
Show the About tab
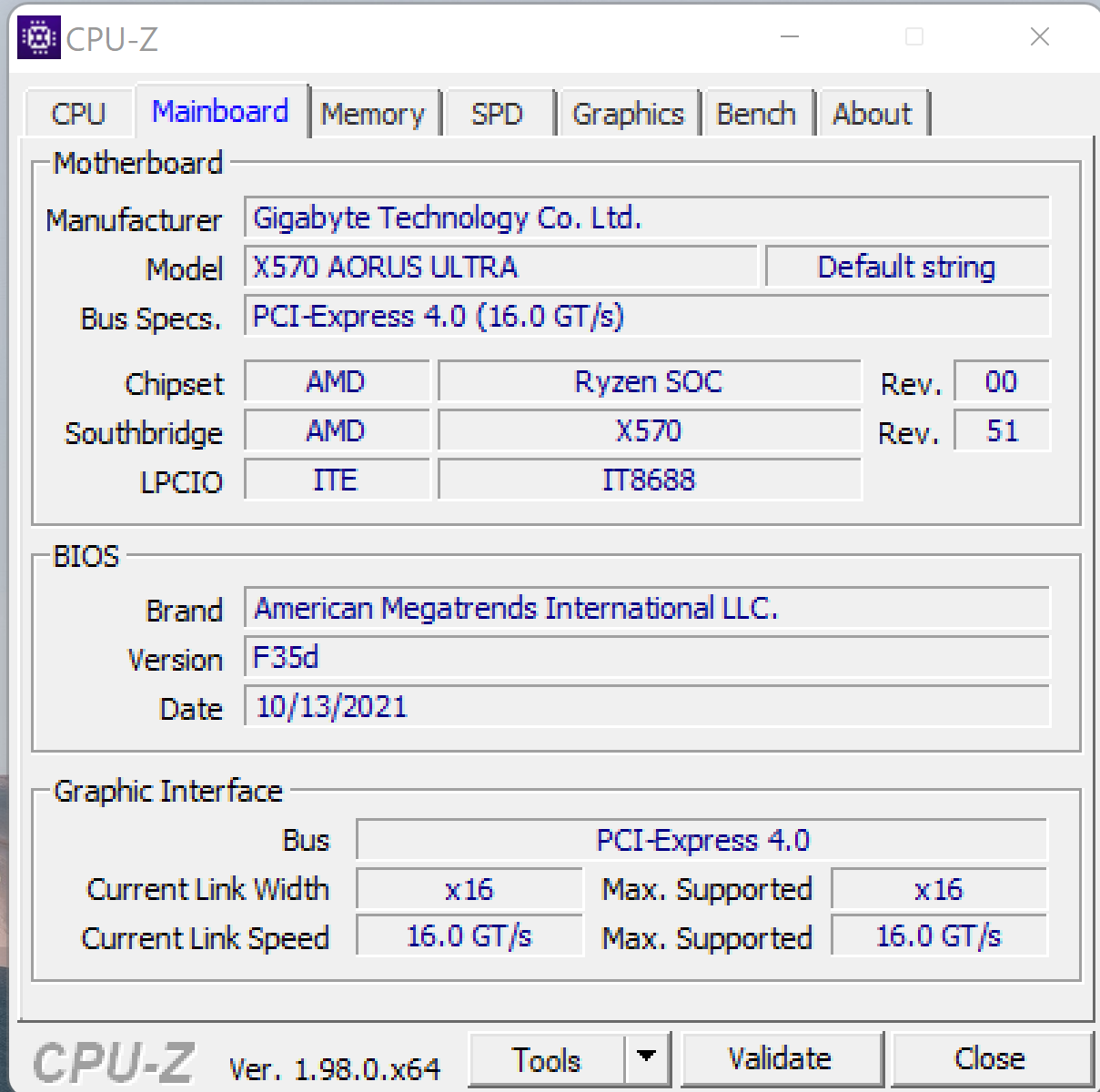(873, 114)
